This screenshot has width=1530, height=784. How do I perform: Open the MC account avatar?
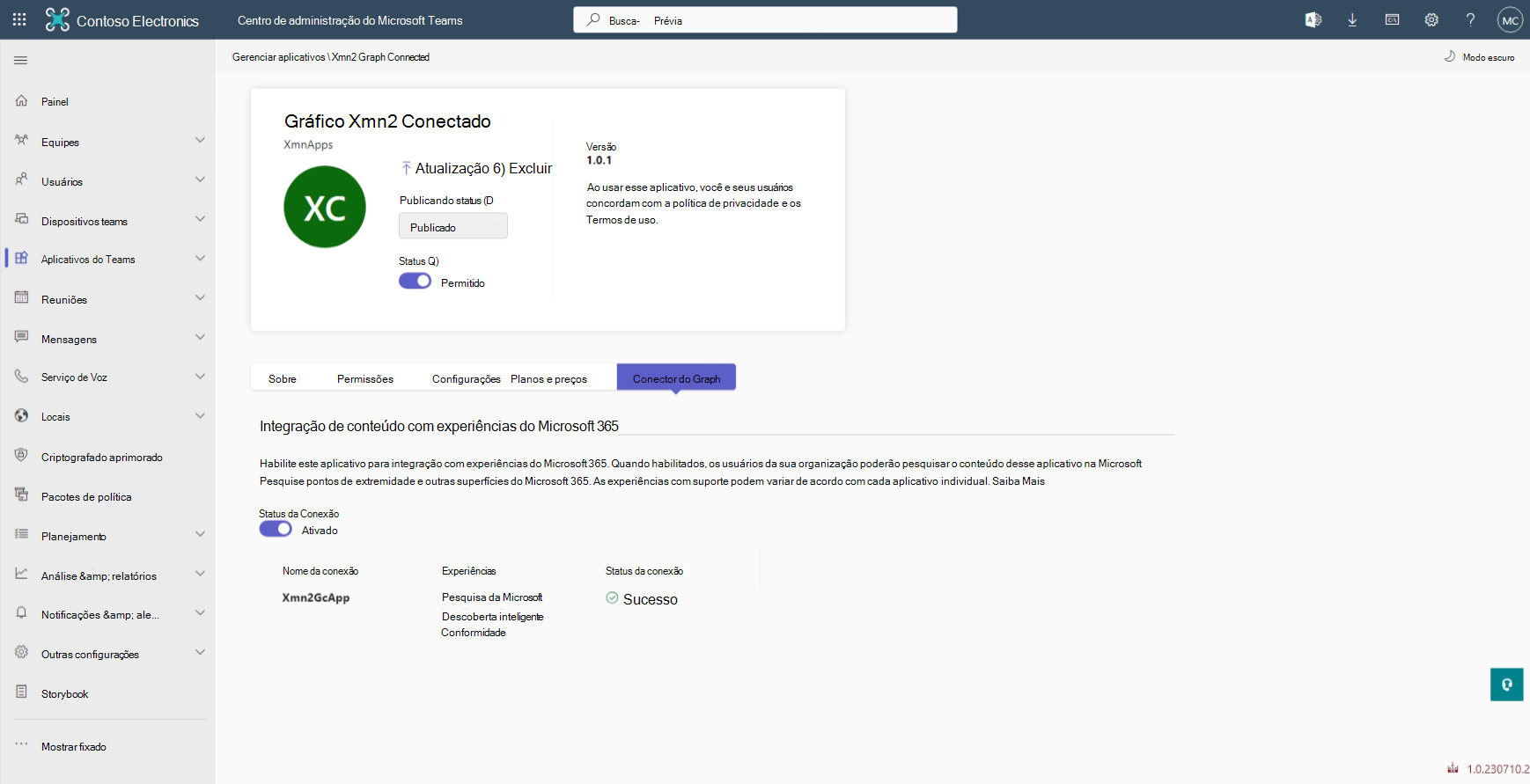pos(1510,19)
